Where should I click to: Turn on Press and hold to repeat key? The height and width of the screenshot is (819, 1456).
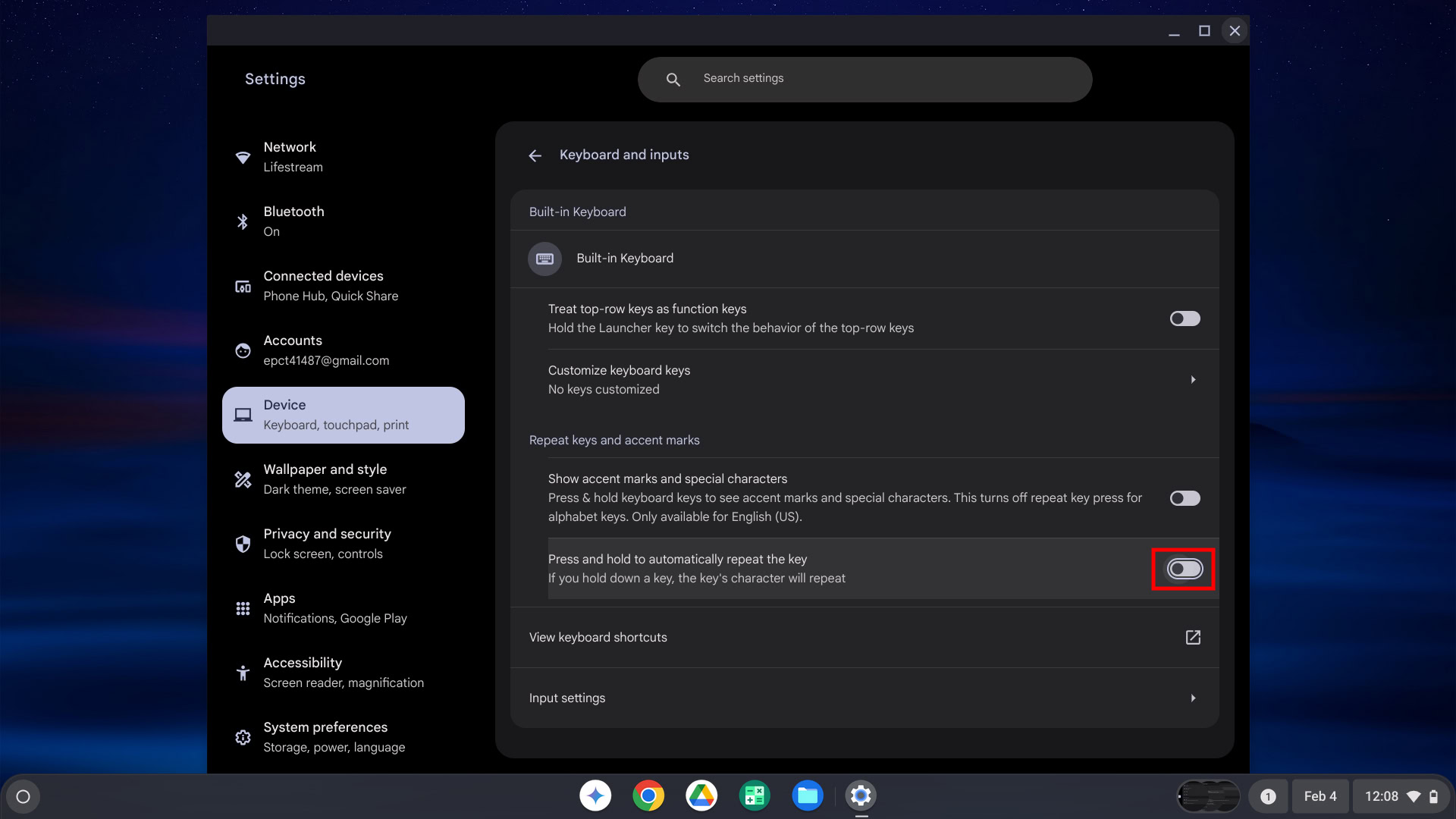[x=1184, y=569]
